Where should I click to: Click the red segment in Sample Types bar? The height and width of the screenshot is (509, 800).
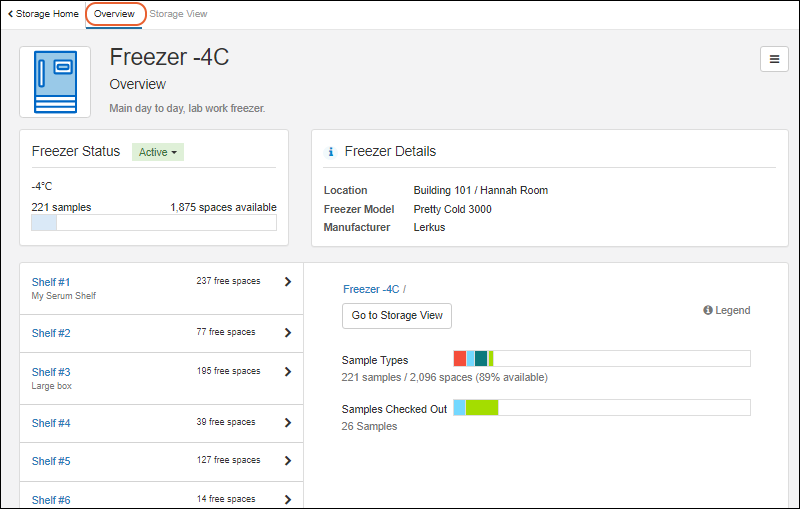pos(459,358)
